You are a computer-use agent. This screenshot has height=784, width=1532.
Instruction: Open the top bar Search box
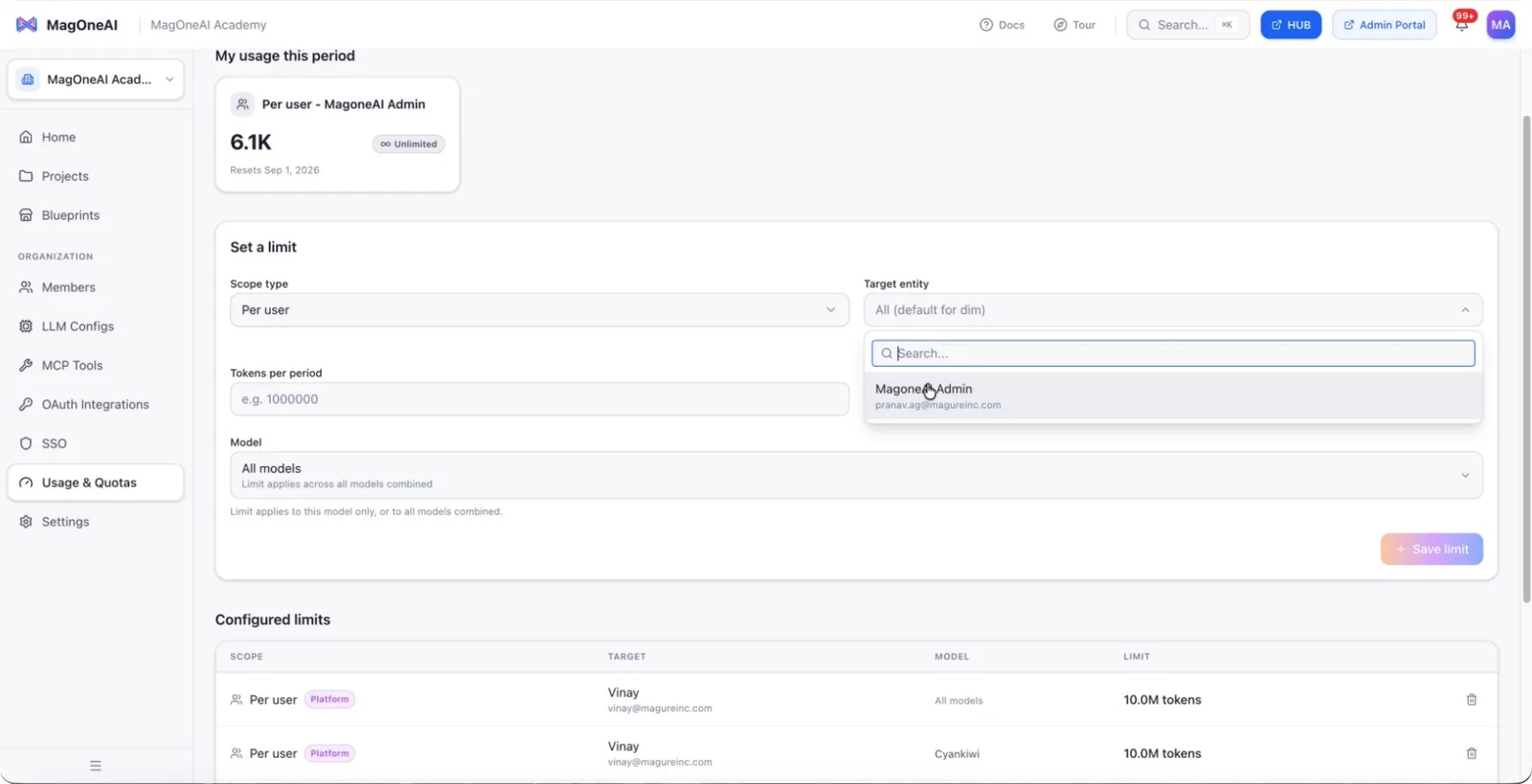1187,25
